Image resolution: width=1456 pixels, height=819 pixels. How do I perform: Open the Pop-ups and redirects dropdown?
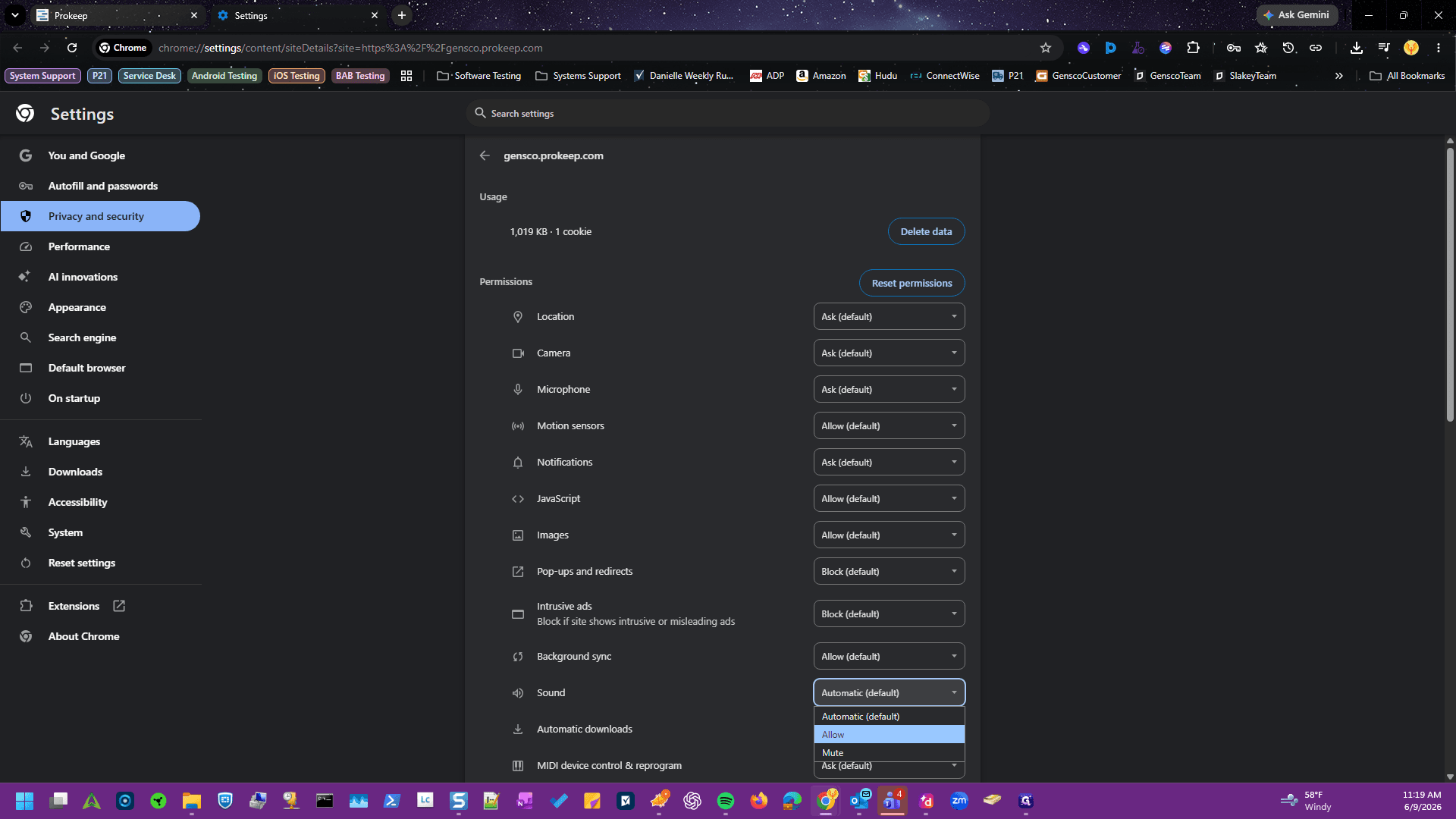tap(889, 571)
